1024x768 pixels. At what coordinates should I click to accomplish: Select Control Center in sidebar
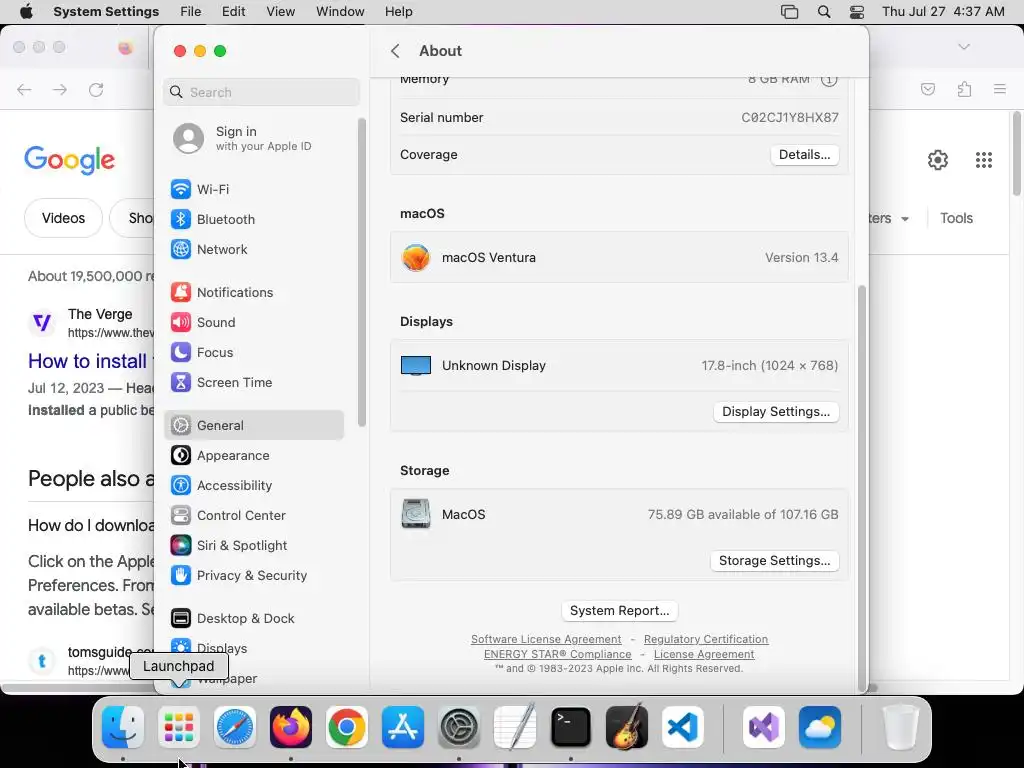click(x=253, y=515)
